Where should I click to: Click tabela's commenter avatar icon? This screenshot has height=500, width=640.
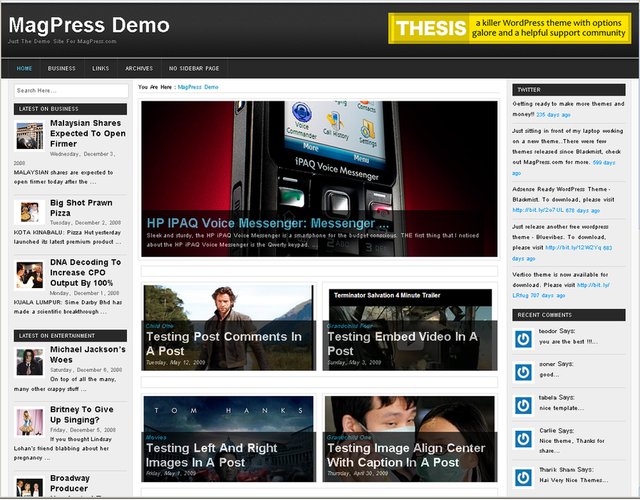coord(523,405)
